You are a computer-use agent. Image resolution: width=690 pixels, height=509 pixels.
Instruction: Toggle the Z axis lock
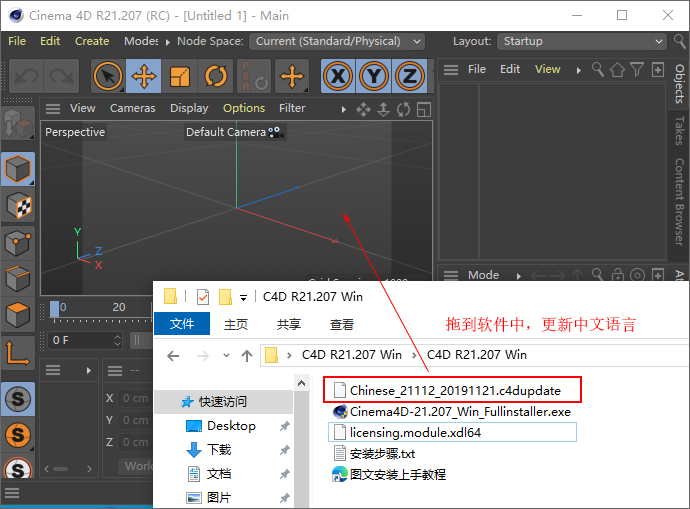point(410,77)
